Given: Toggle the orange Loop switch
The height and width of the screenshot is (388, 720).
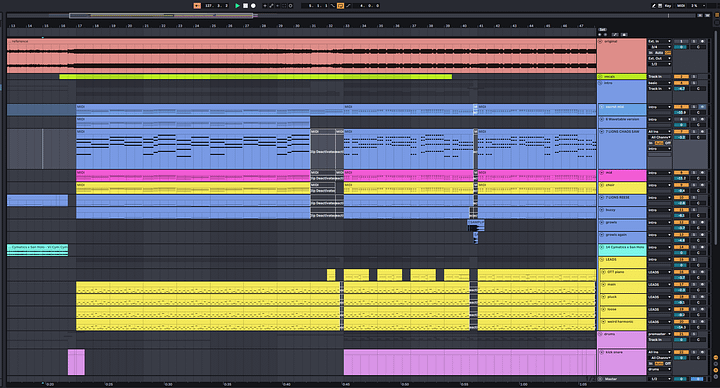Looking at the screenshot, I should coord(340,6).
